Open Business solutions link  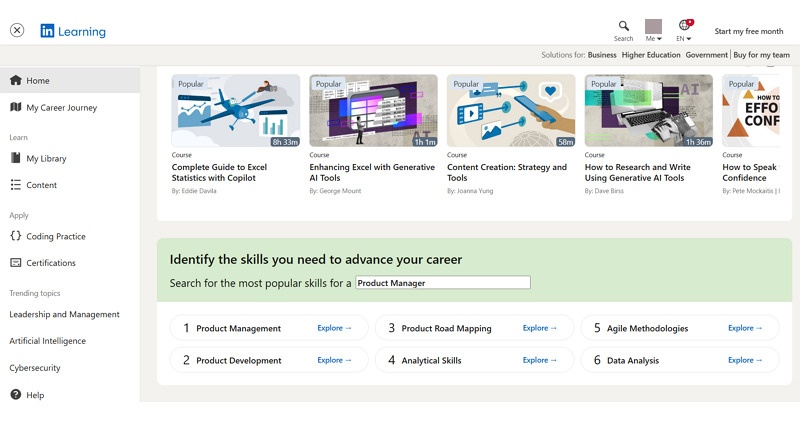tap(602, 55)
